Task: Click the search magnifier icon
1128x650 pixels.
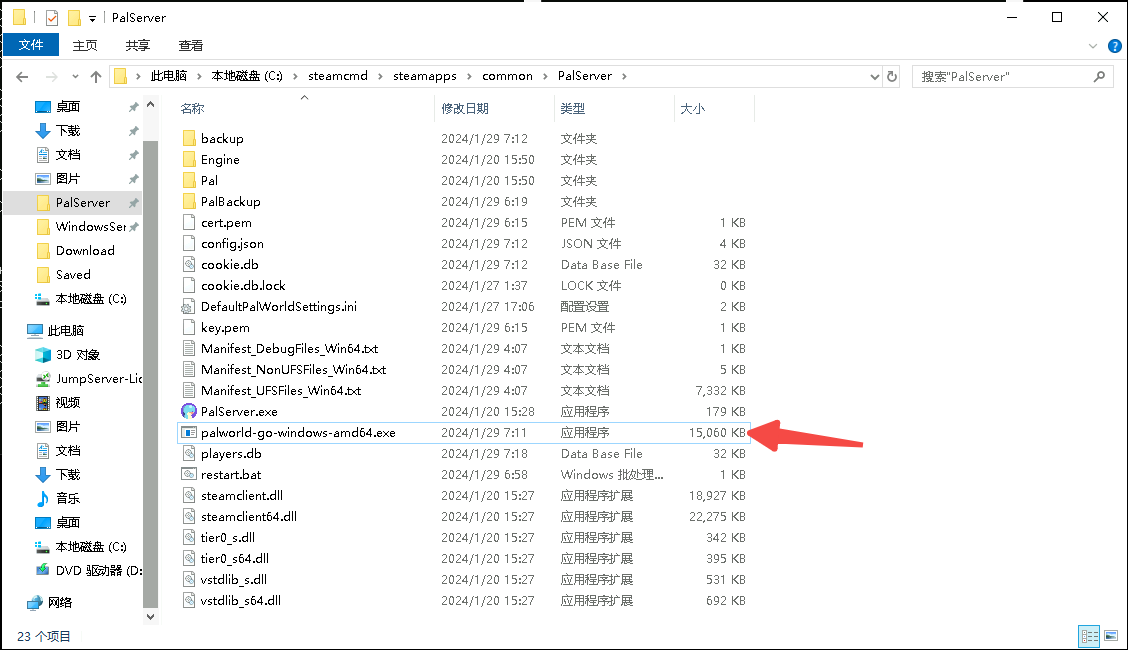Action: tap(1099, 76)
